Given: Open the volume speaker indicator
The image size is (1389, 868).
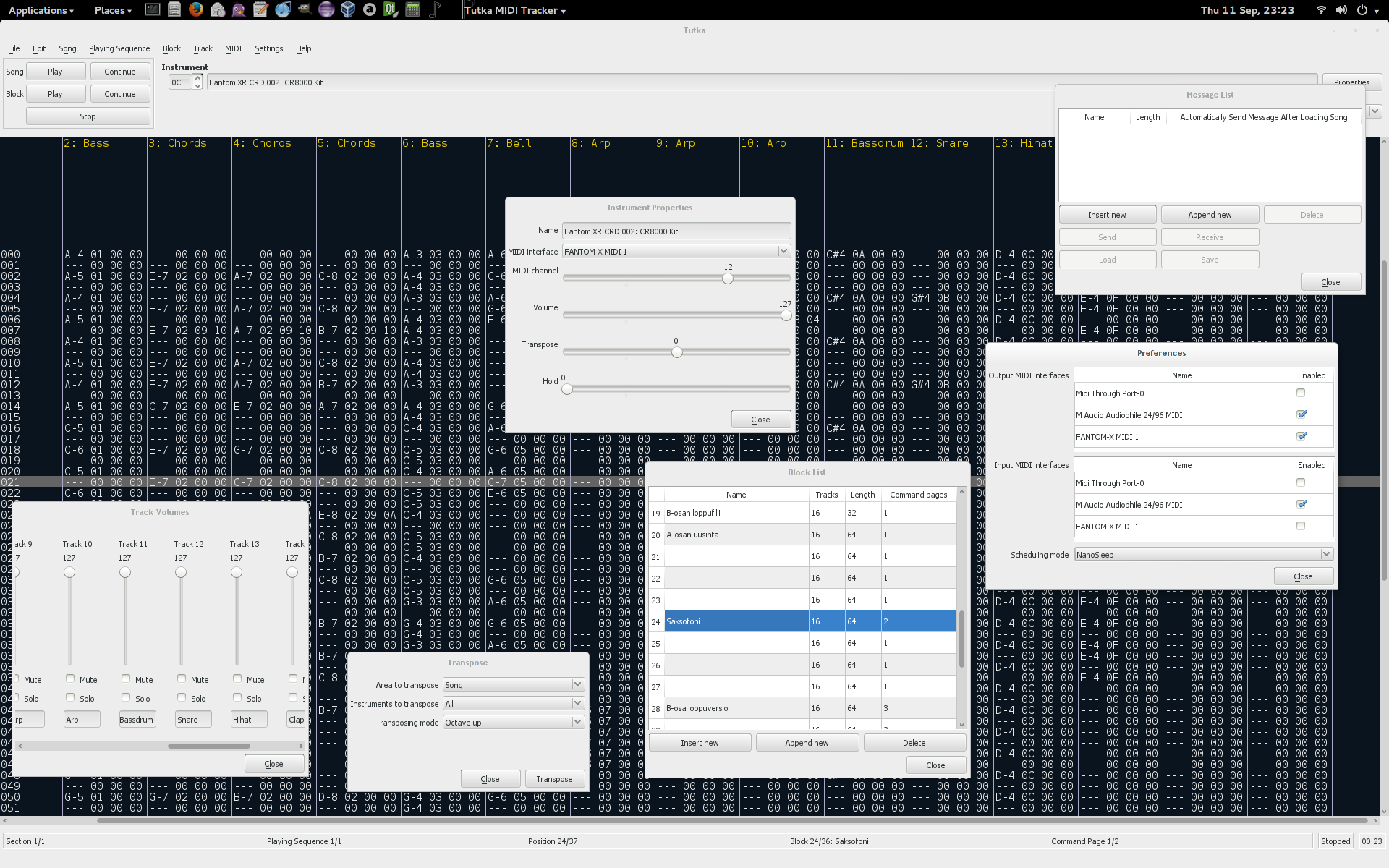Looking at the screenshot, I should coord(1341,10).
